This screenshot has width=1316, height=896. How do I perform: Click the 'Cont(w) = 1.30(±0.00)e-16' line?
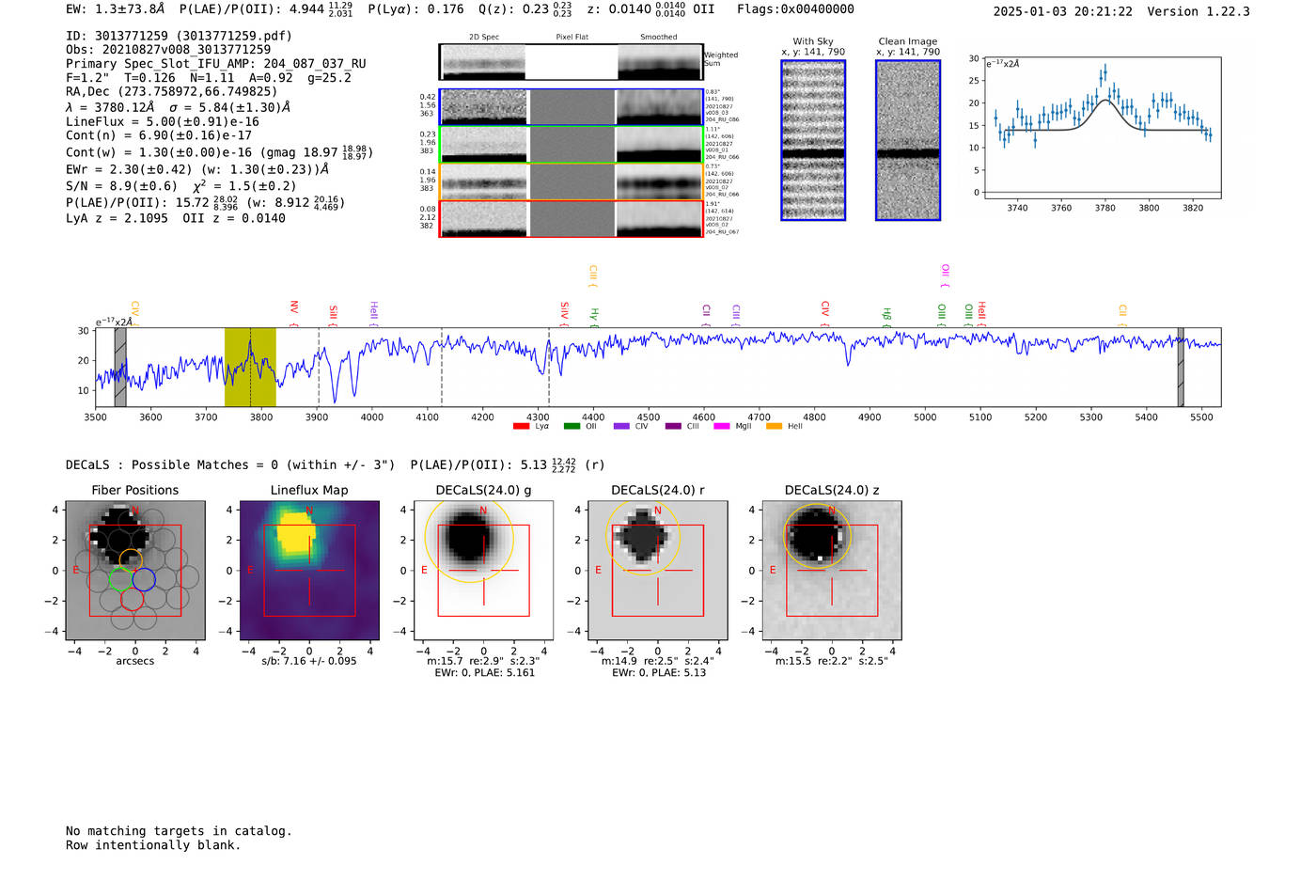[159, 152]
